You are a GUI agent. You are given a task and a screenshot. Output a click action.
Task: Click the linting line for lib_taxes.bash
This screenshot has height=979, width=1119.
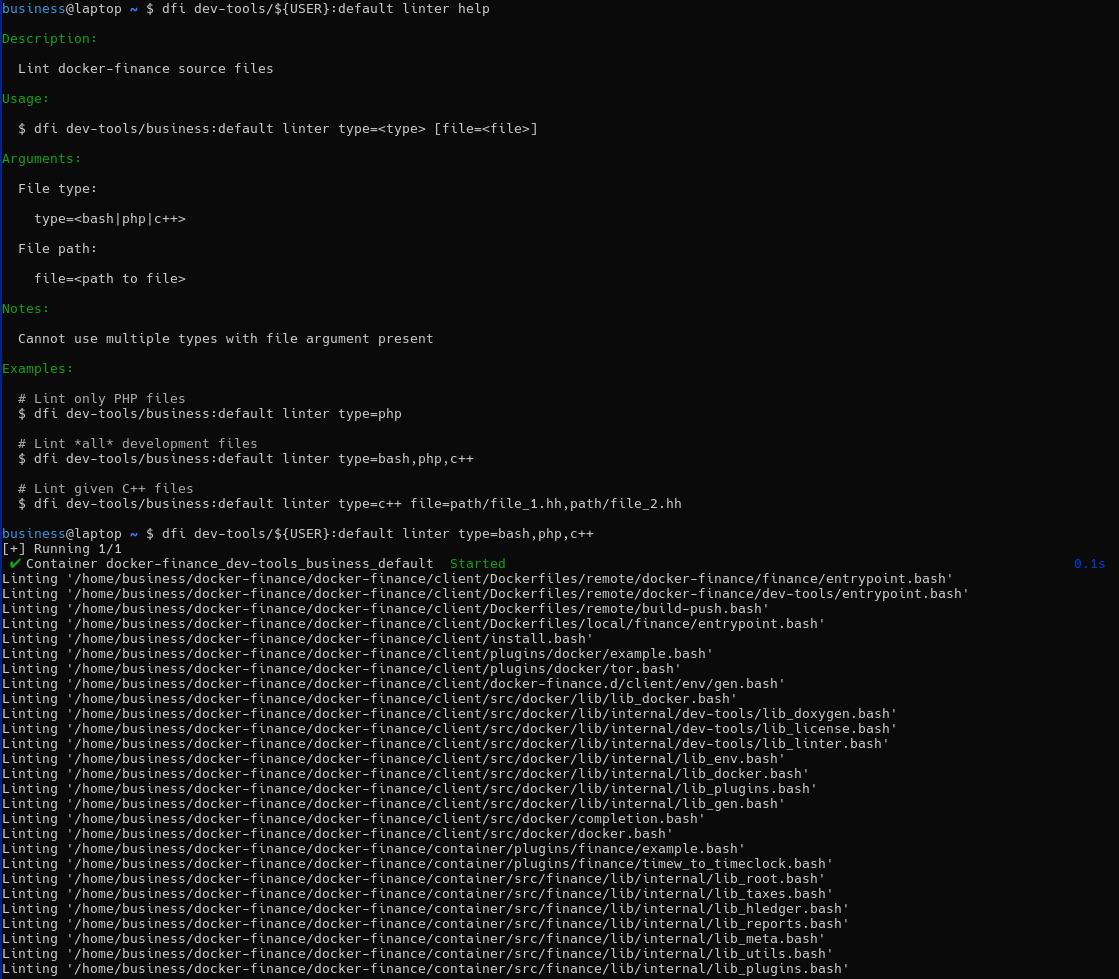[418, 894]
